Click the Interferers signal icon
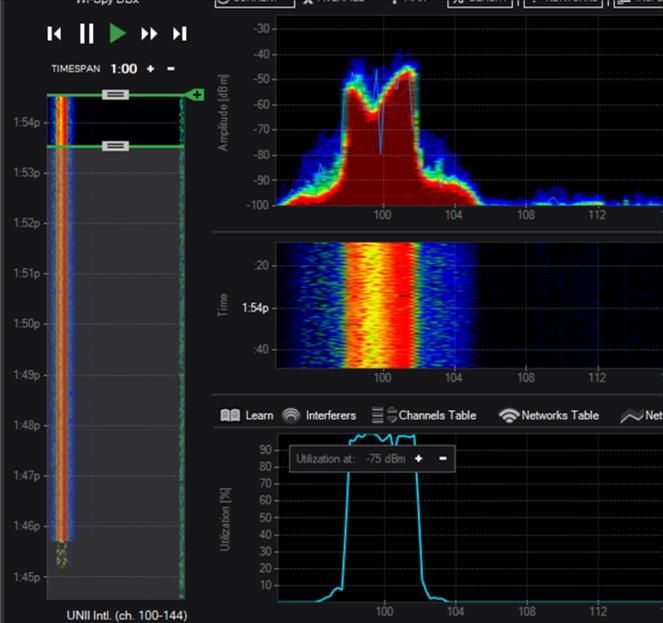This screenshot has height=623, width=663. [291, 416]
